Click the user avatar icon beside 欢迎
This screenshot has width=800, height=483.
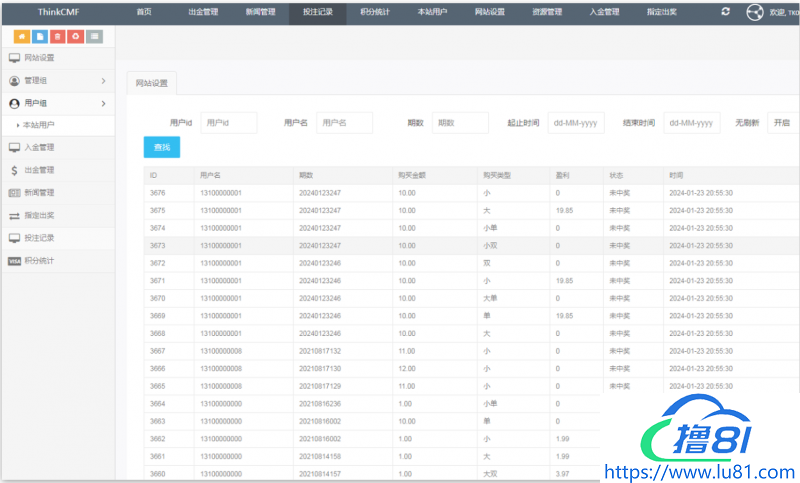coord(755,12)
